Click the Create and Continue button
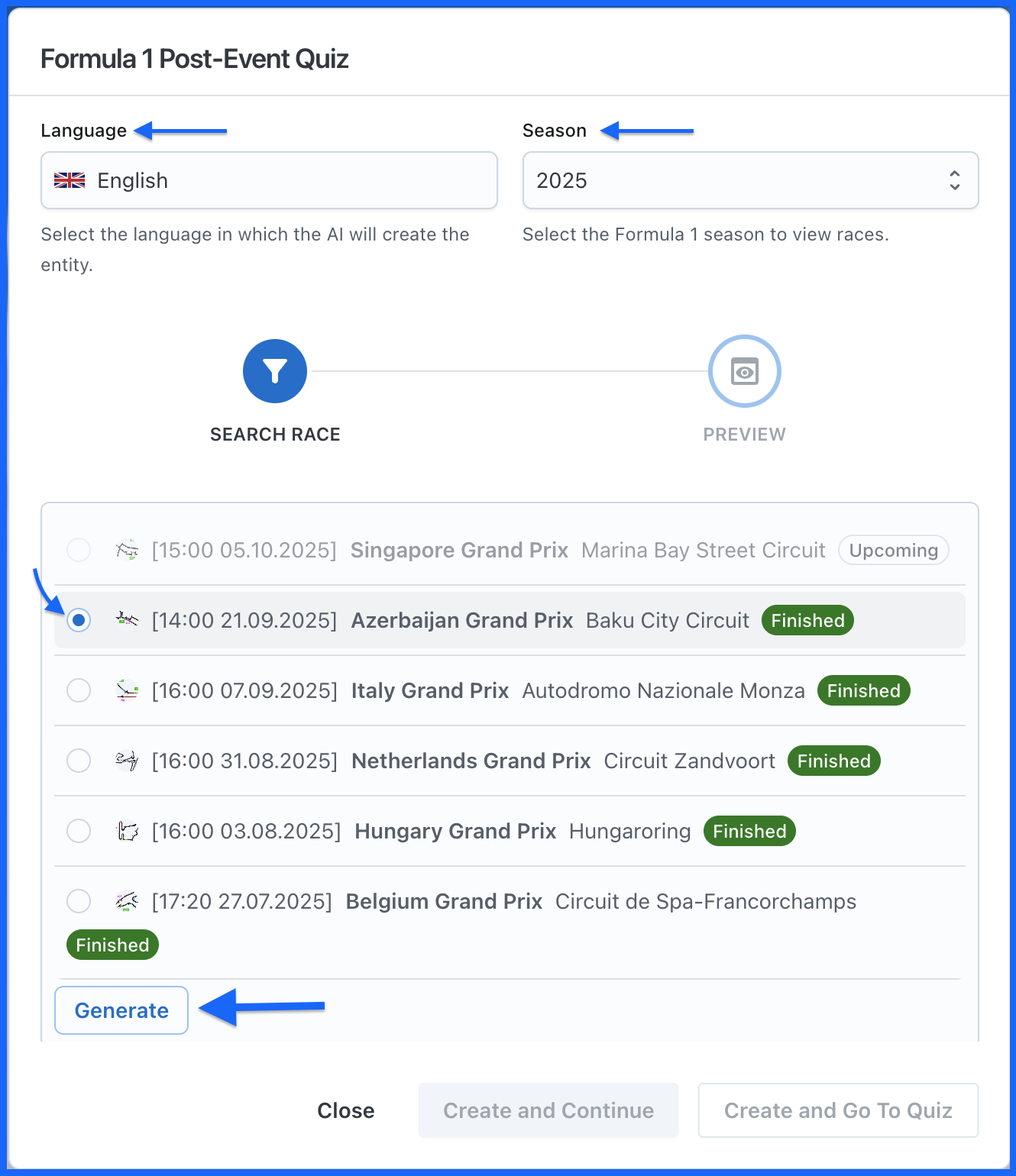The width and height of the screenshot is (1016, 1176). click(x=548, y=1110)
